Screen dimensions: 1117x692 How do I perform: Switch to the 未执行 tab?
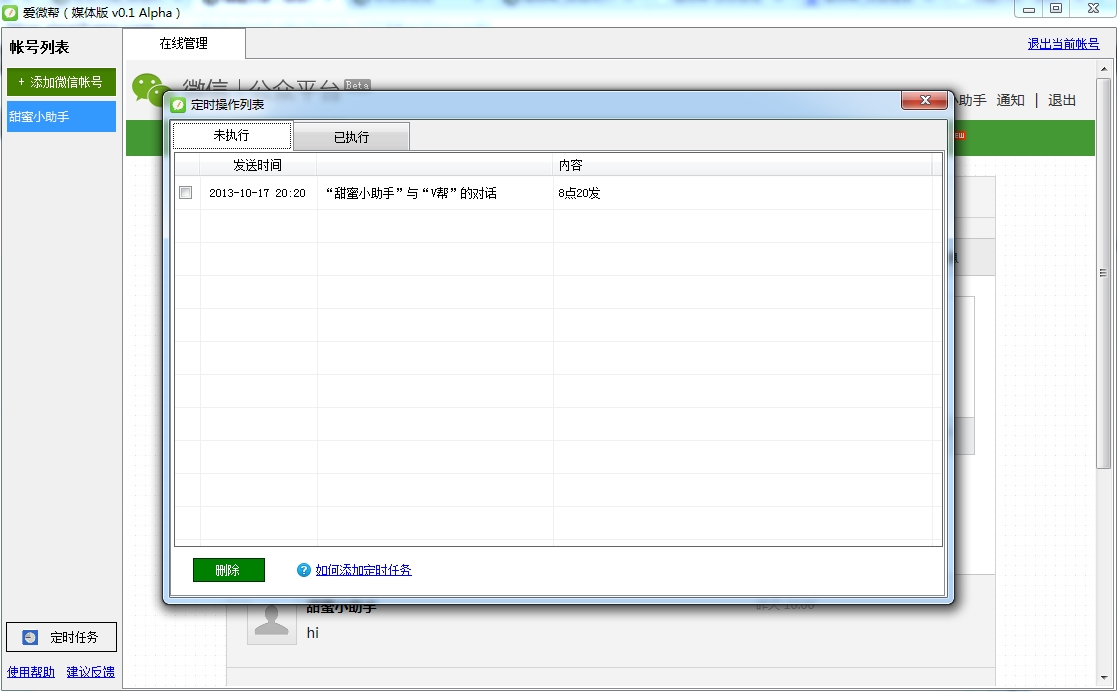[232, 135]
